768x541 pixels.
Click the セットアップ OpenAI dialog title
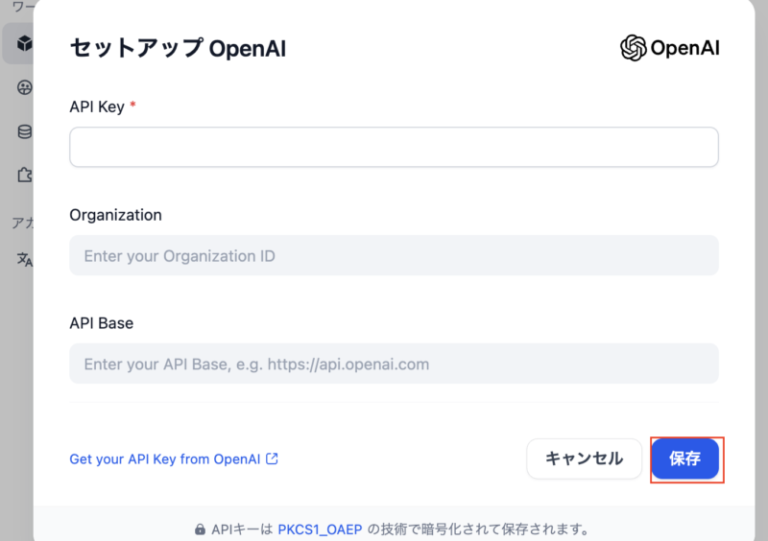pyautogui.click(x=178, y=48)
